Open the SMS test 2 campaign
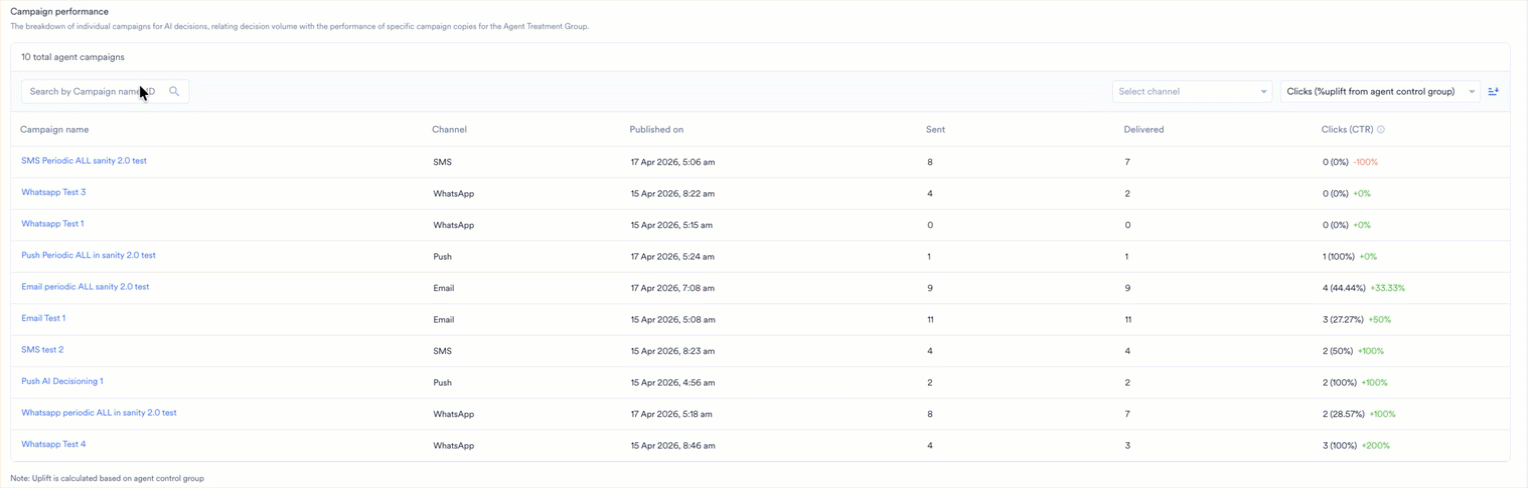 [42, 350]
